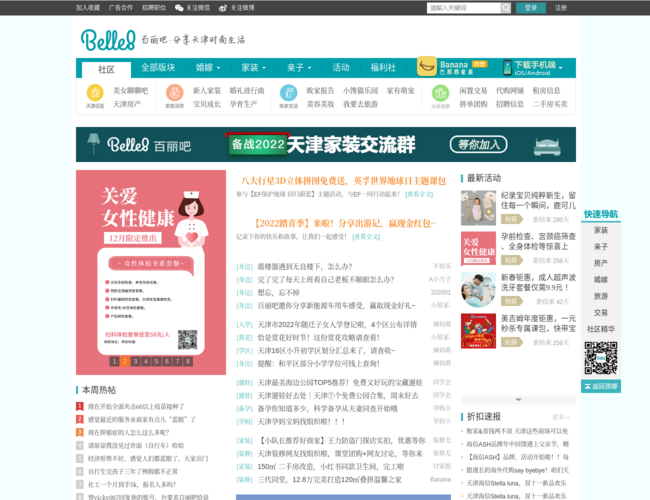650x500 pixels.
Task: Click the 招聘职位 link
Action: (x=154, y=8)
